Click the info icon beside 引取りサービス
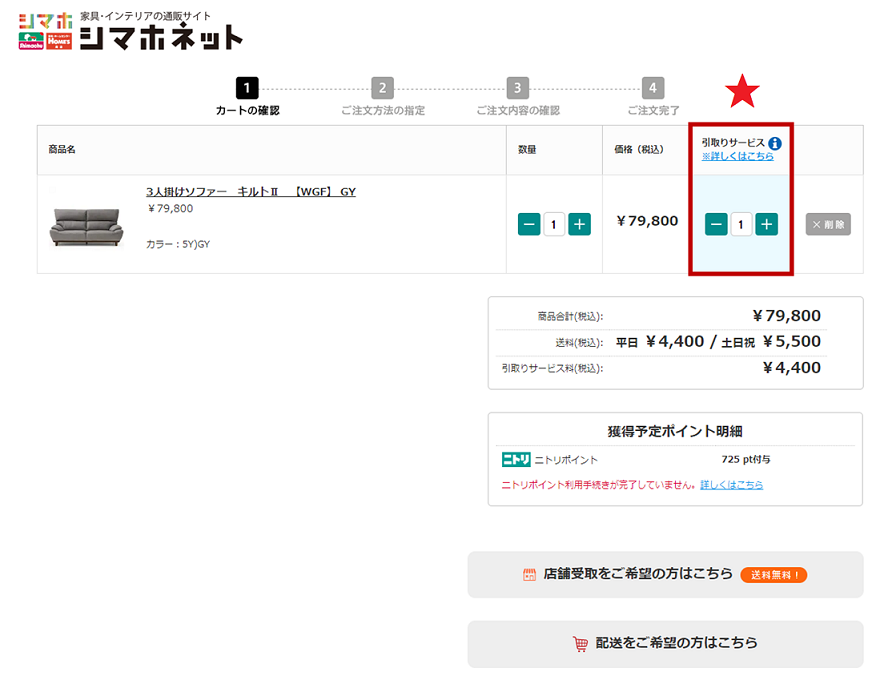Viewport: 880px width, 680px height. (x=775, y=143)
